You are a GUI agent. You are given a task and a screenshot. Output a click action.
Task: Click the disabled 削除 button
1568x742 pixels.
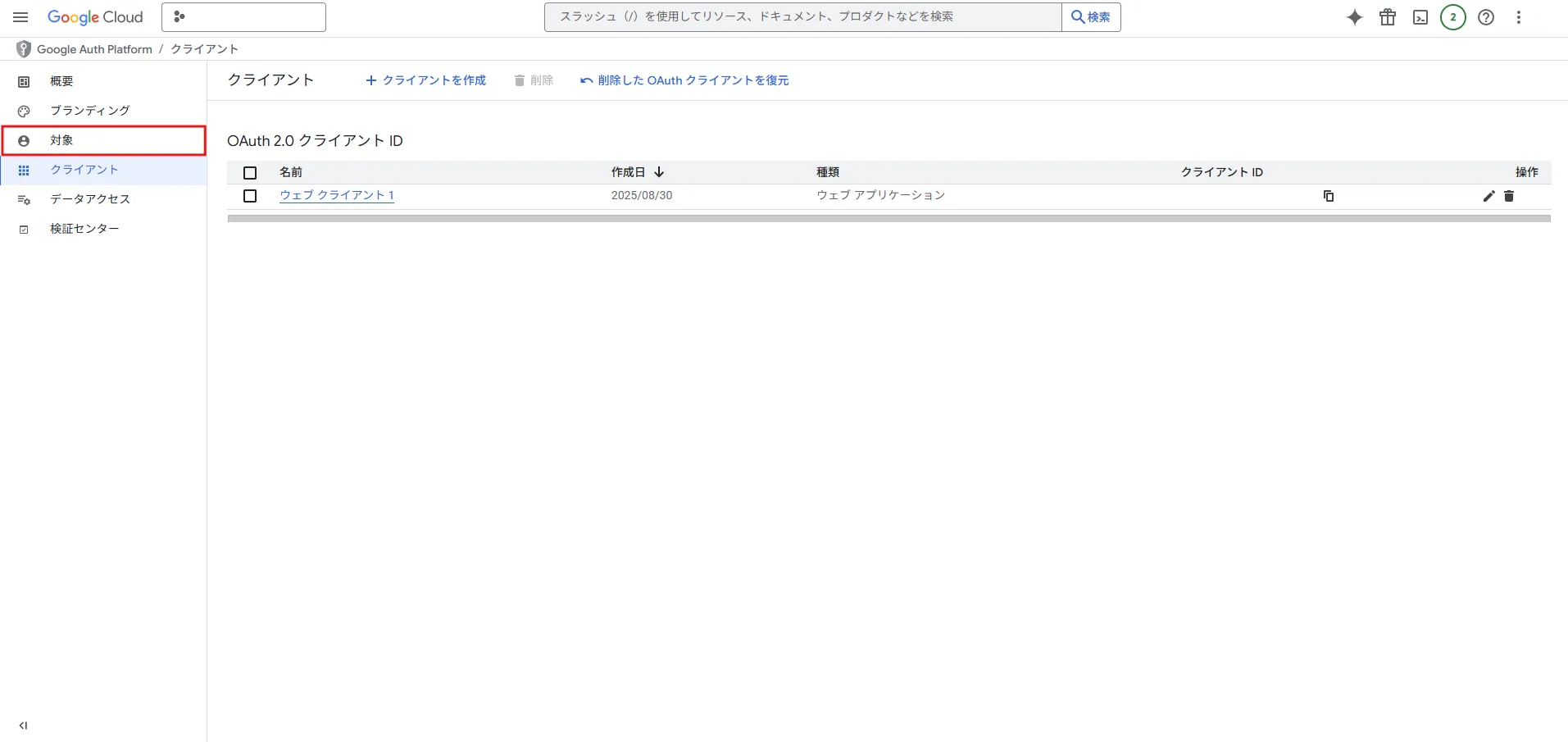534,80
